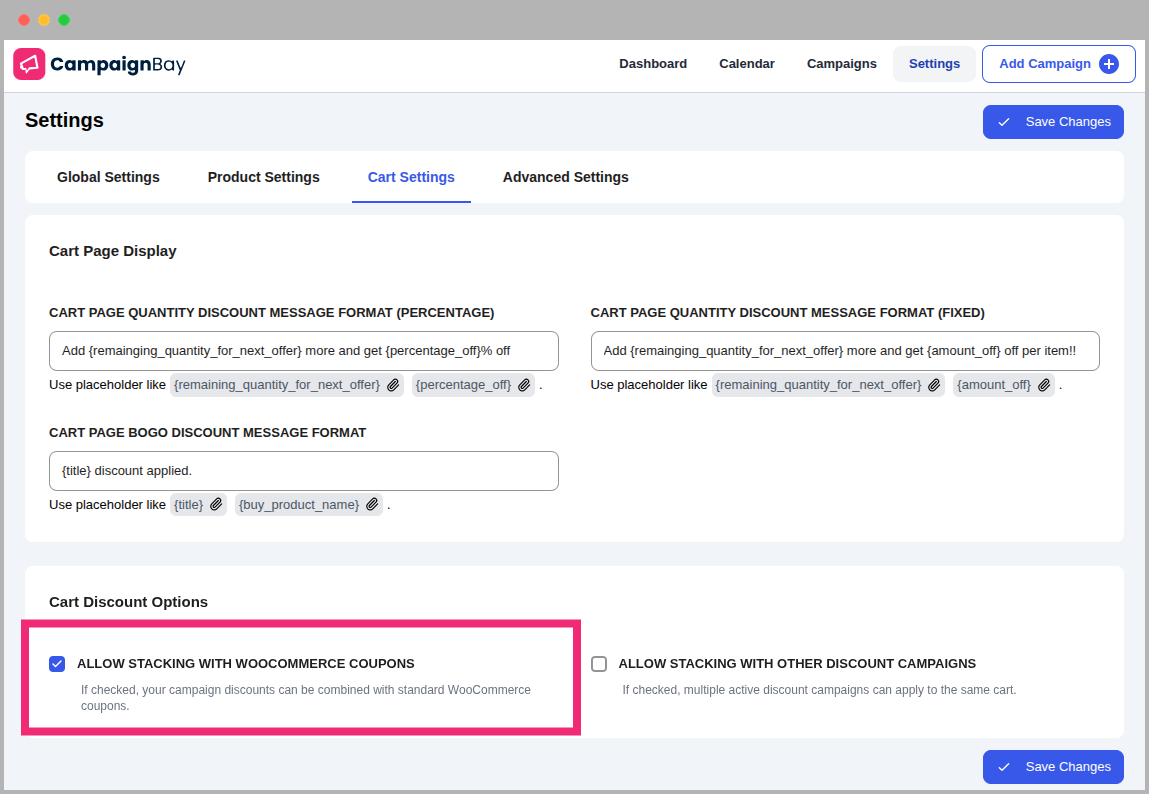Copy the {amount_off} placeholder via clip icon

point(1044,385)
